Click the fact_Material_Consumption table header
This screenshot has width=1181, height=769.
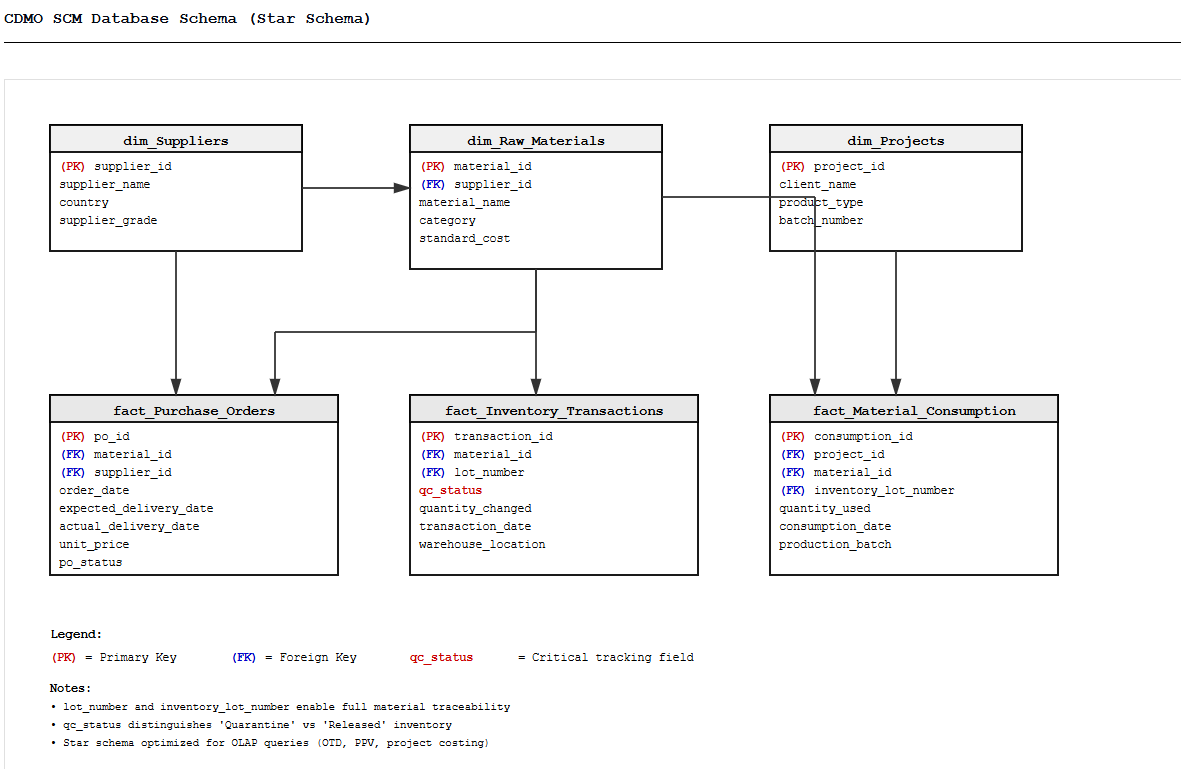[914, 410]
